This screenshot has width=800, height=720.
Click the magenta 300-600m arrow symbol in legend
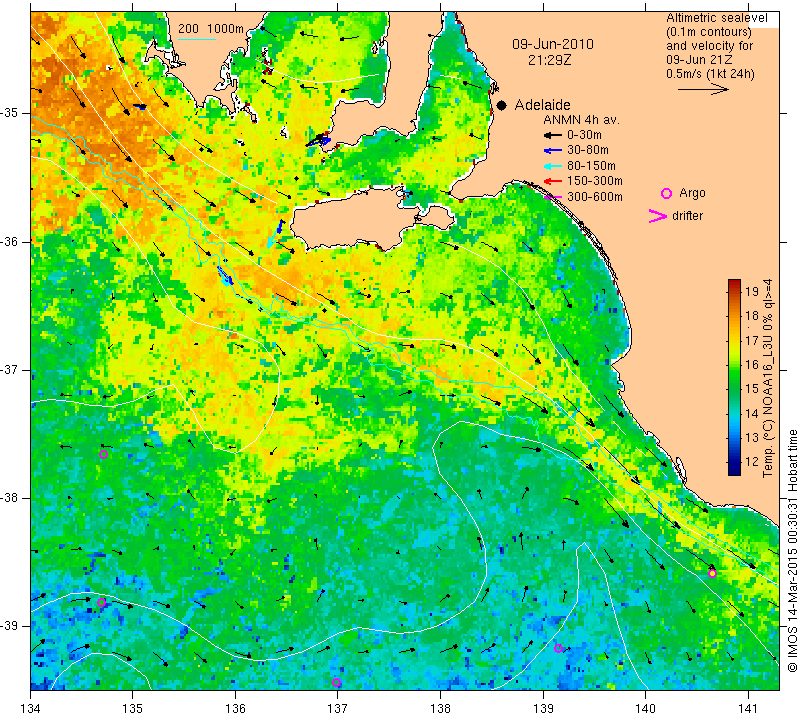[553, 196]
